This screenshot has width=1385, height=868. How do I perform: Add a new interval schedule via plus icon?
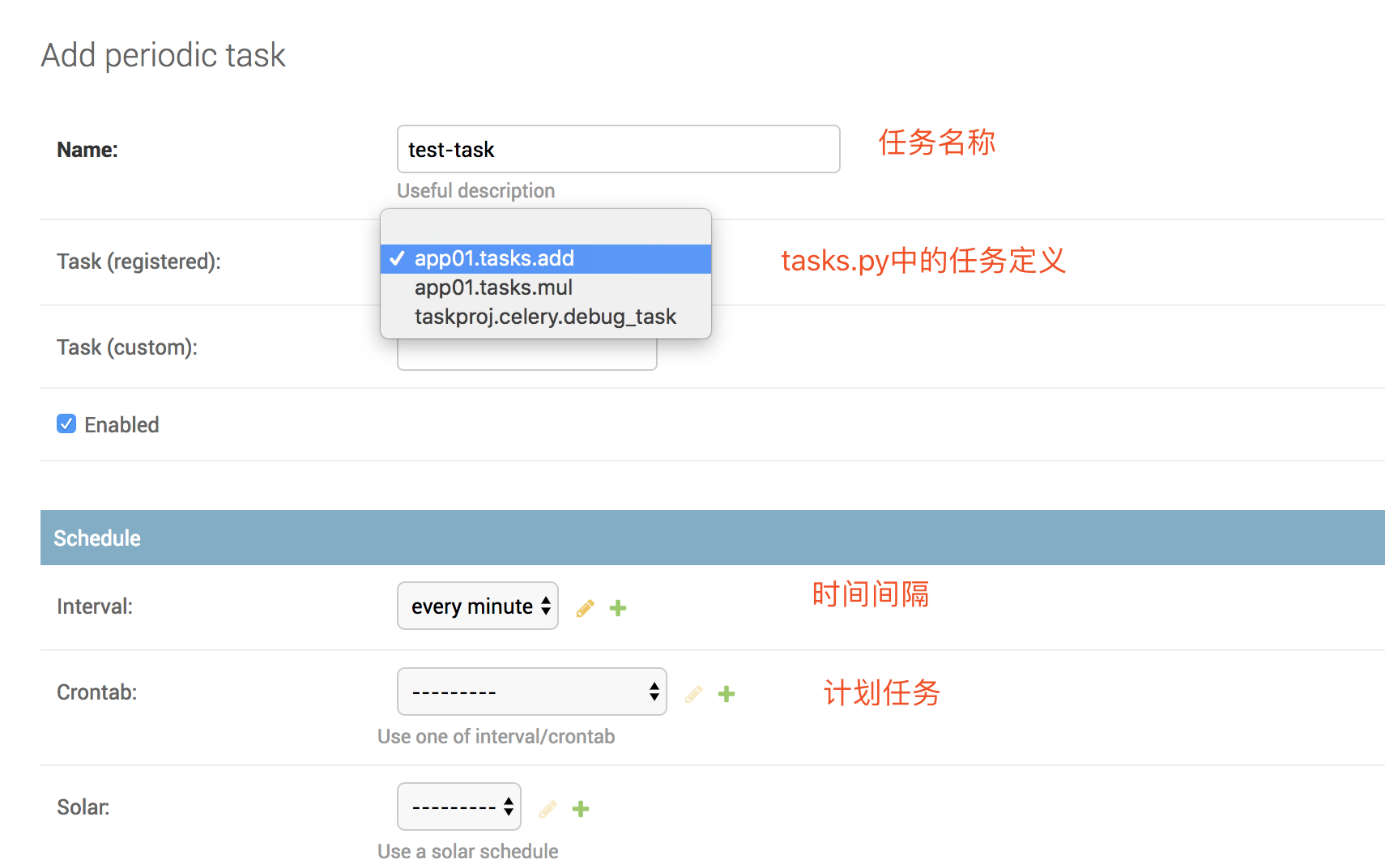point(617,607)
